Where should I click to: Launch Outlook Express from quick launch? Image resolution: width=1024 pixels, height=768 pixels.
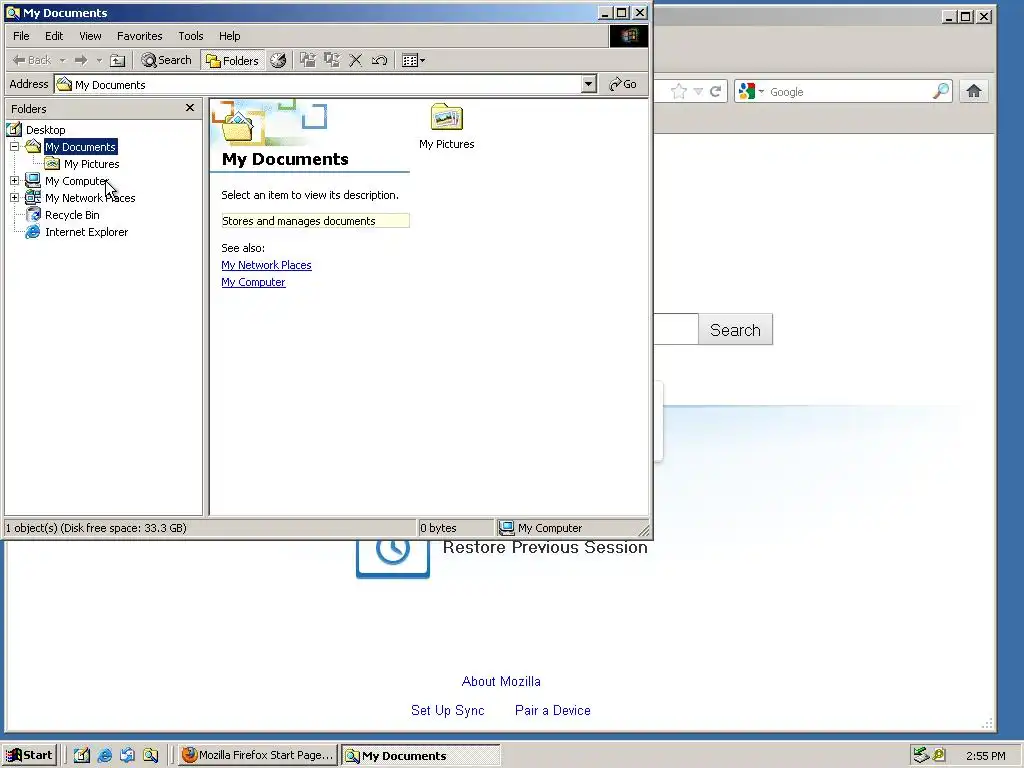(127, 755)
